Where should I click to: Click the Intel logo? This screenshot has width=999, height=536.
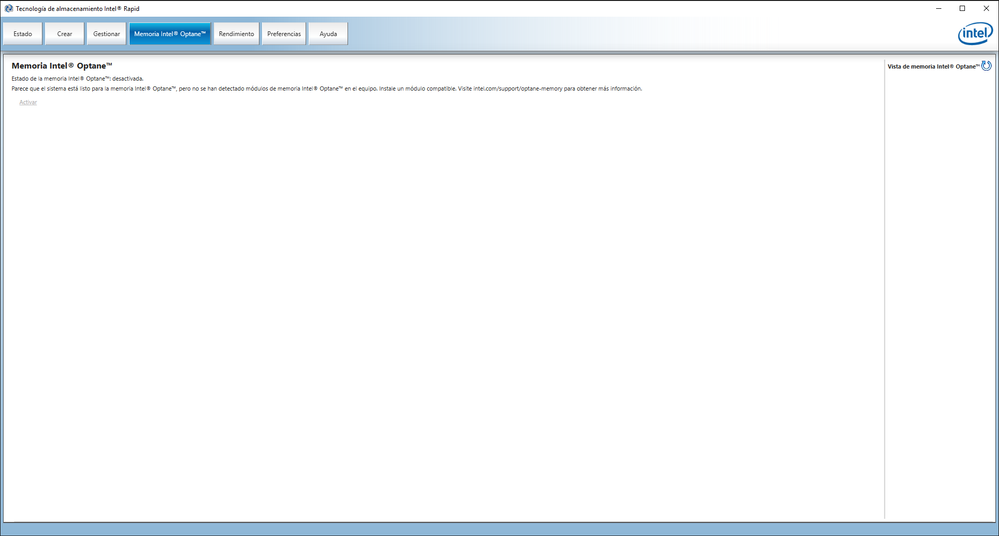click(975, 34)
